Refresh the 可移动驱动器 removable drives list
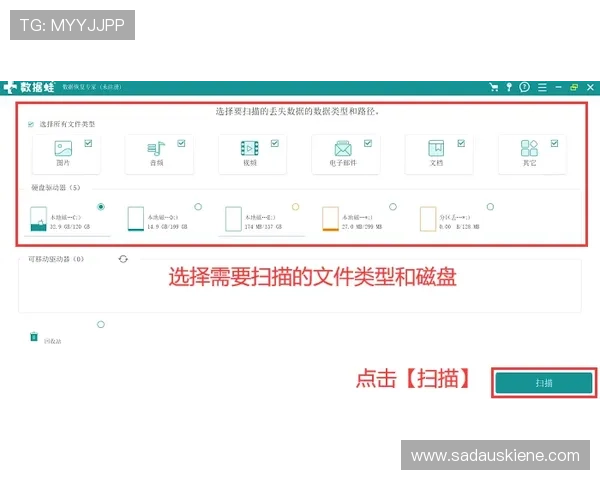600x480 pixels. click(x=123, y=259)
